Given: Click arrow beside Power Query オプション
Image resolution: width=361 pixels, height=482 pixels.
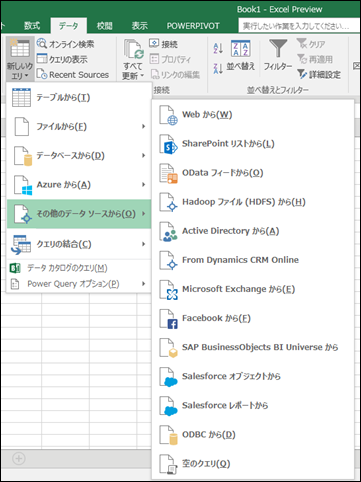Looking at the screenshot, I should (144, 284).
